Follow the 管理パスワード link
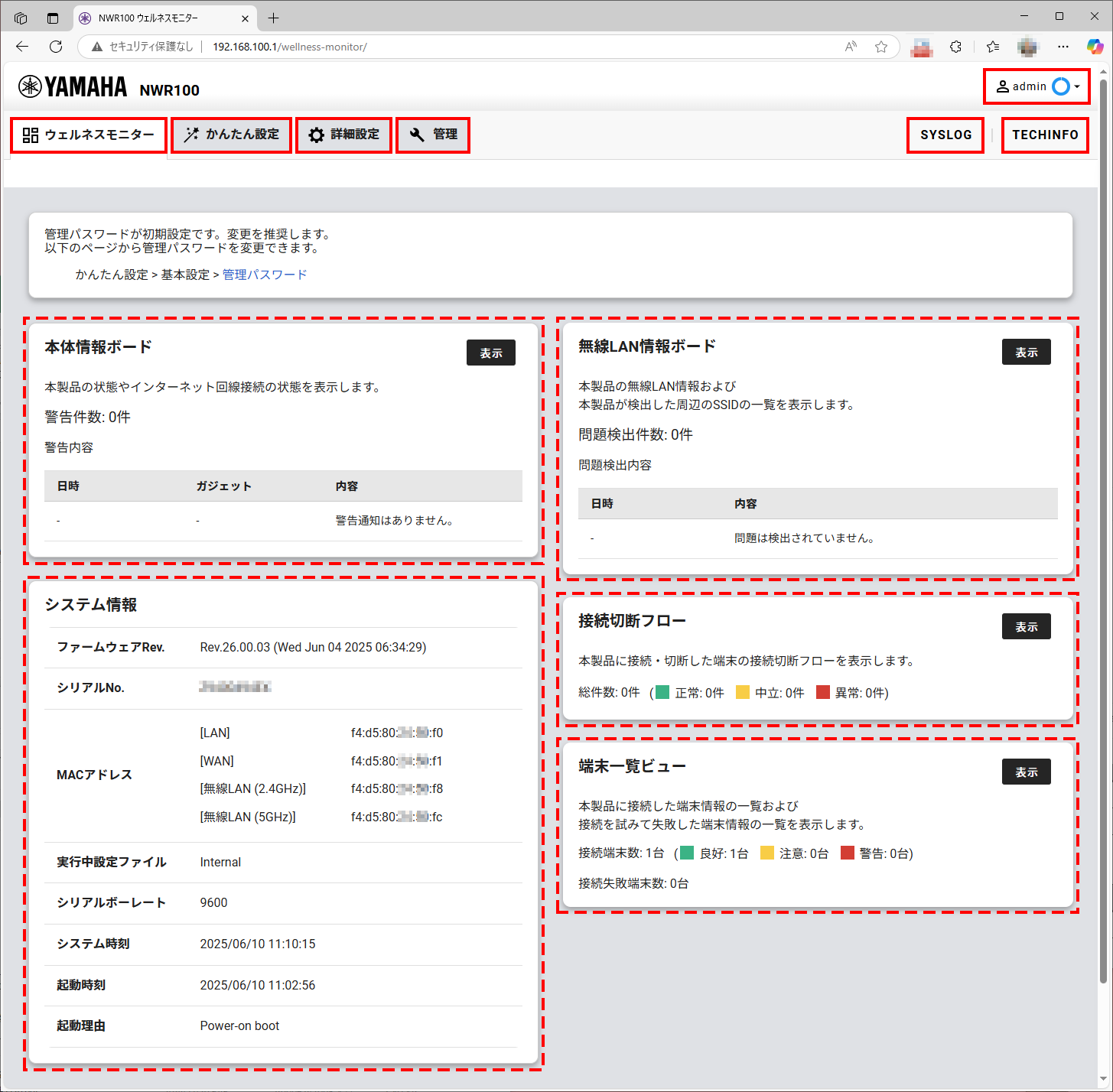Screen dimensions: 1113x1092 [265, 275]
